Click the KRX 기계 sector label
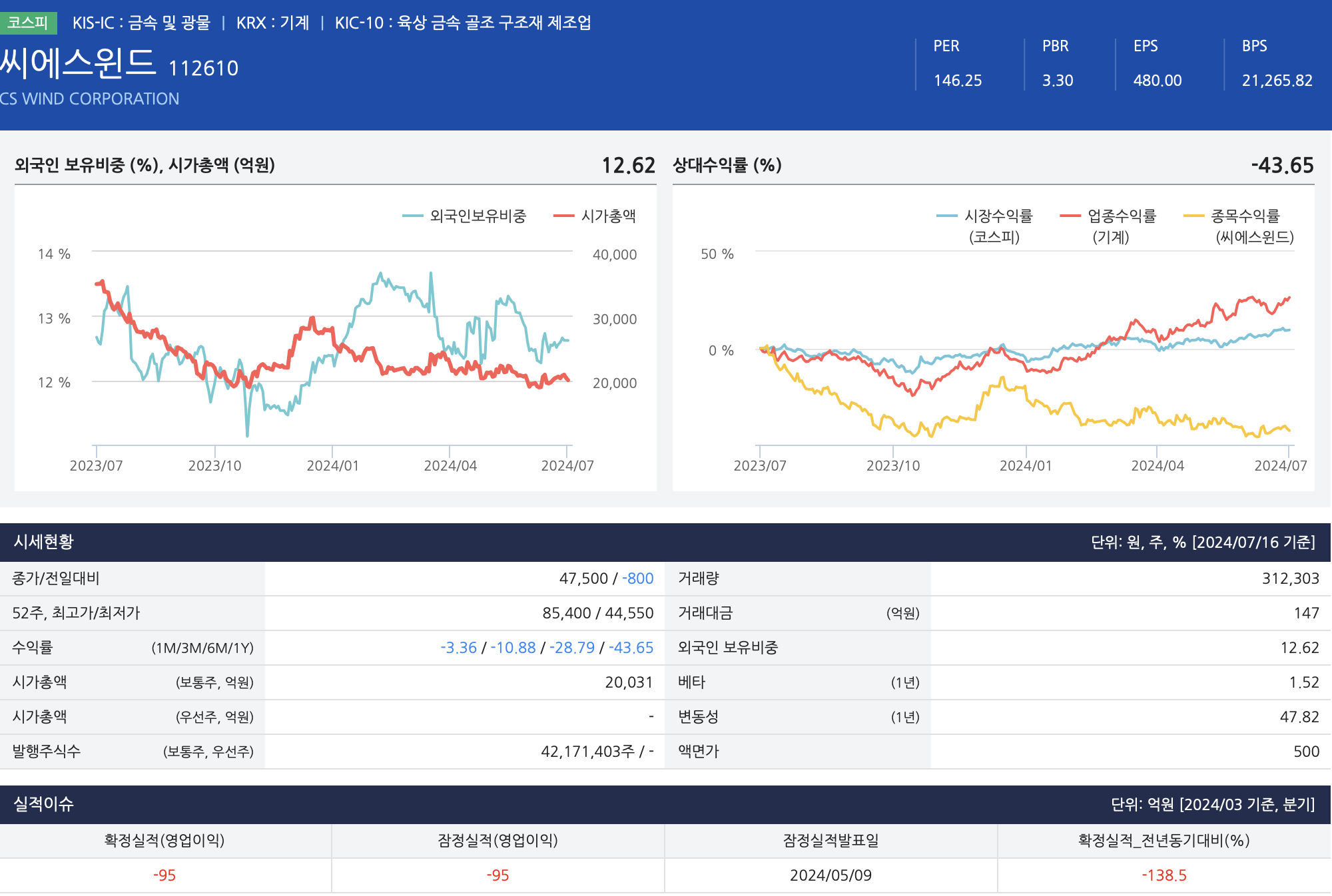 point(272,23)
